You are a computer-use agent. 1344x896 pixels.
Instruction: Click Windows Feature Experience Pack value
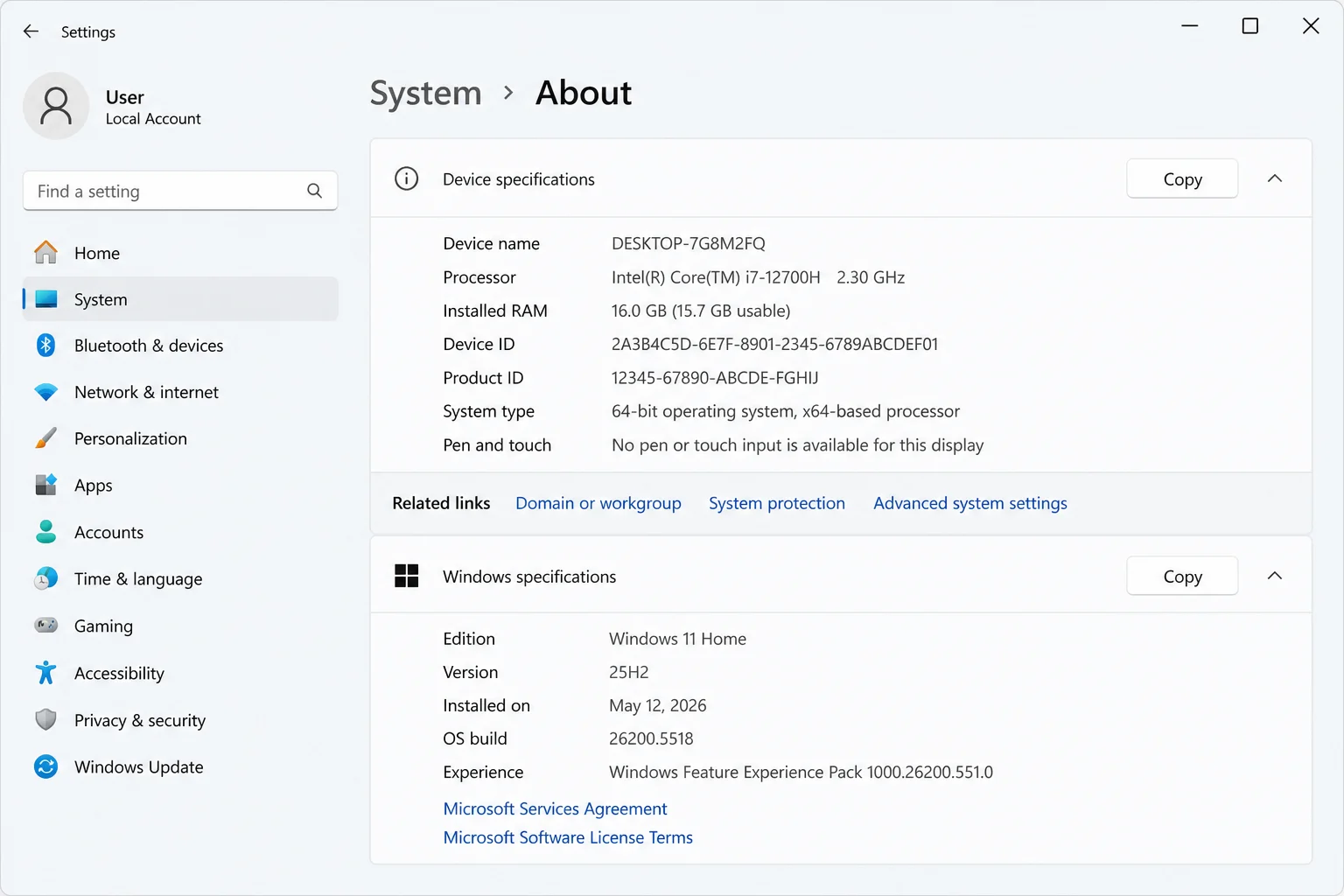click(x=801, y=772)
